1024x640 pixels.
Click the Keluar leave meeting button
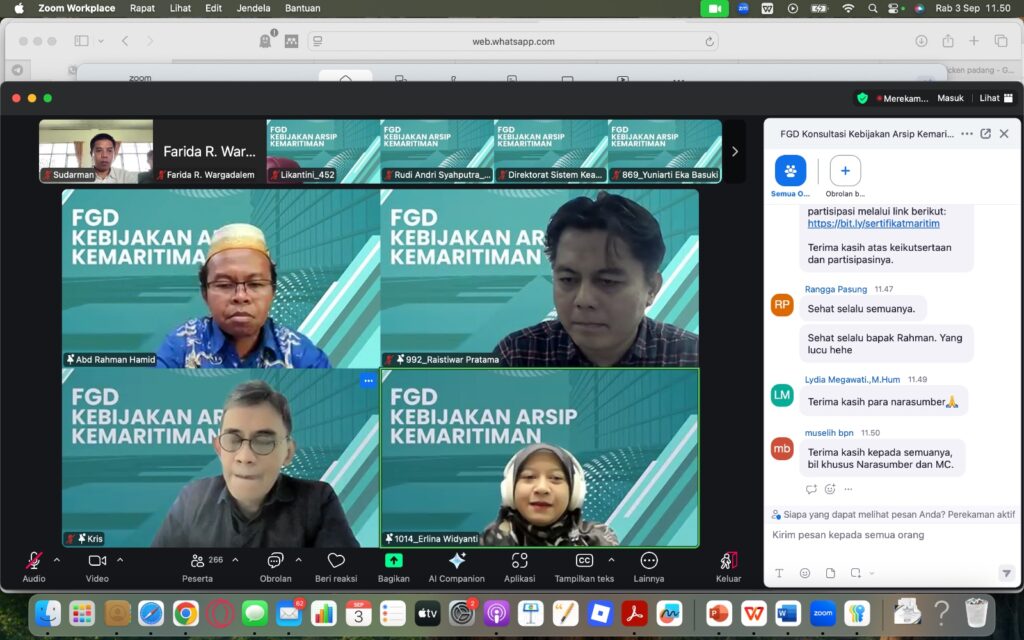pos(728,567)
